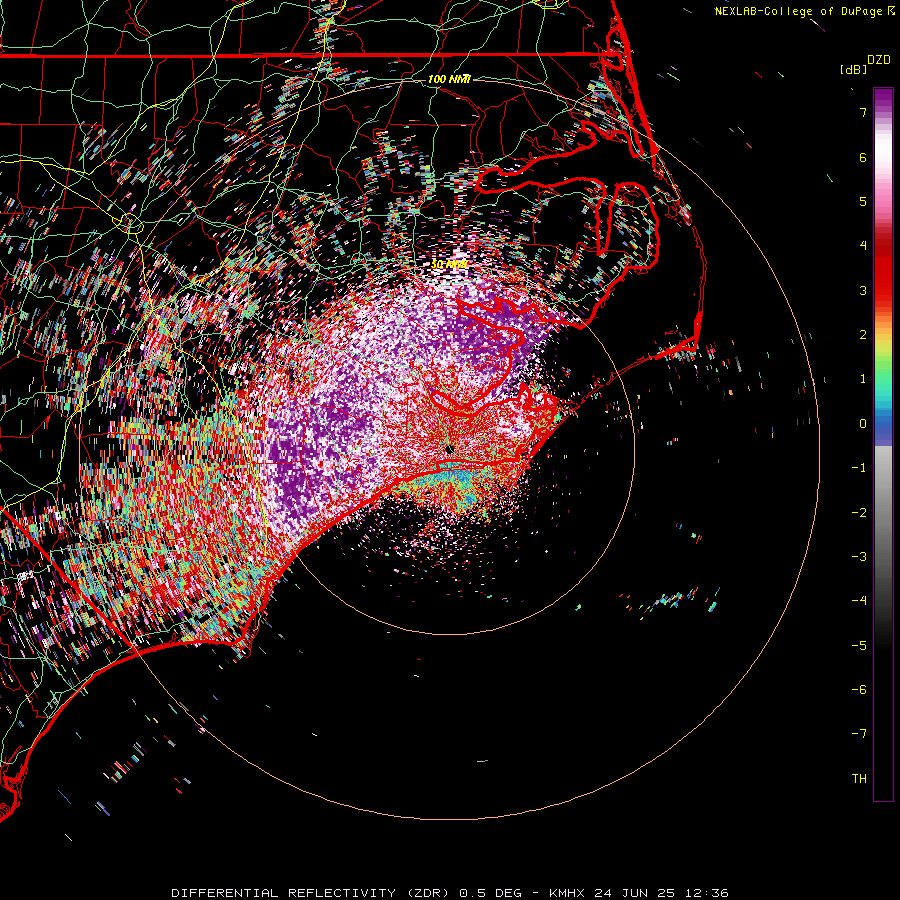This screenshot has height=900, width=900.
Task: Click the 50 NMI range ring label
Action: pos(449,264)
